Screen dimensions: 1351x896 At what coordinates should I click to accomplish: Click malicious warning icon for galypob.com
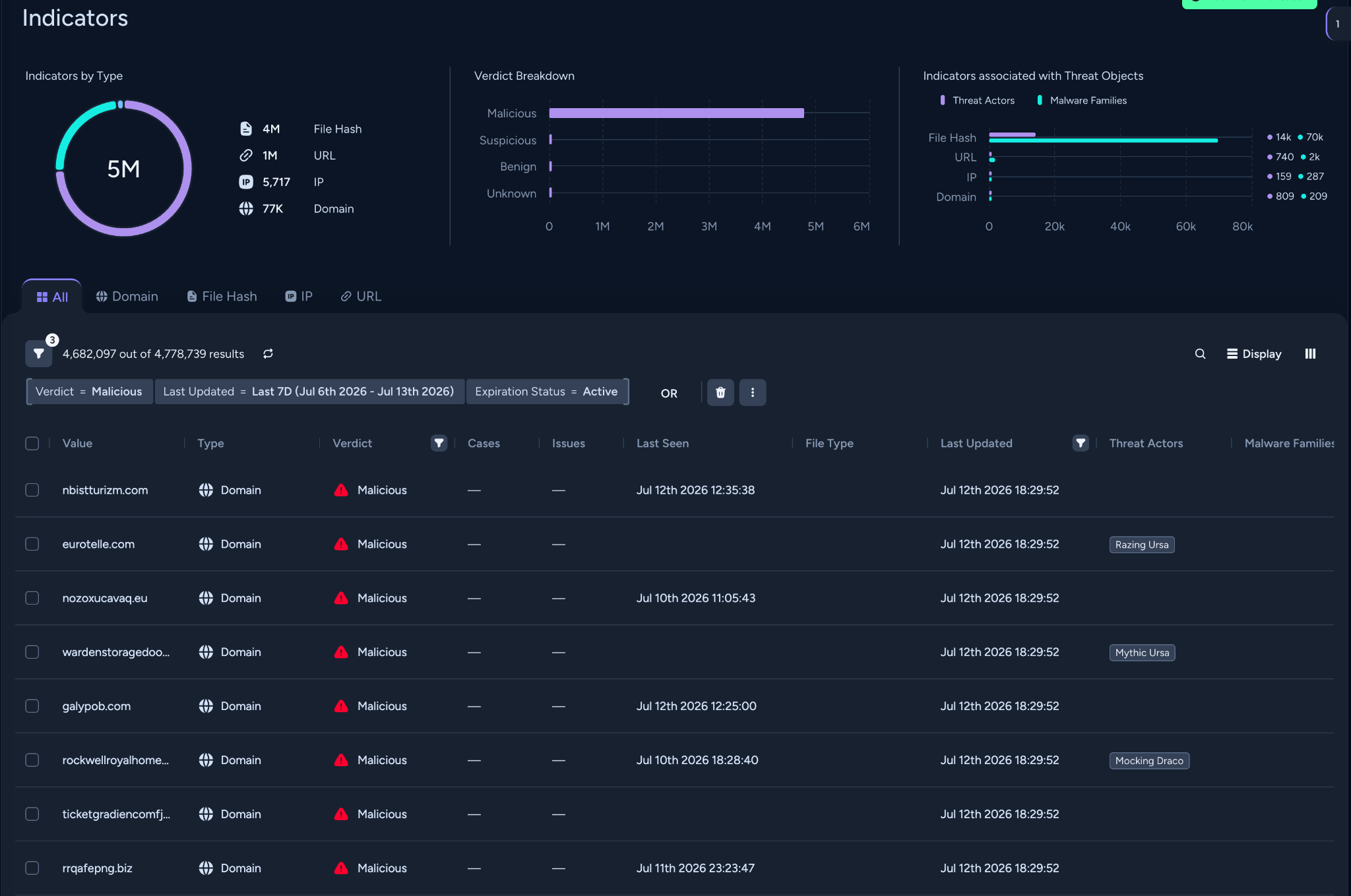[341, 706]
